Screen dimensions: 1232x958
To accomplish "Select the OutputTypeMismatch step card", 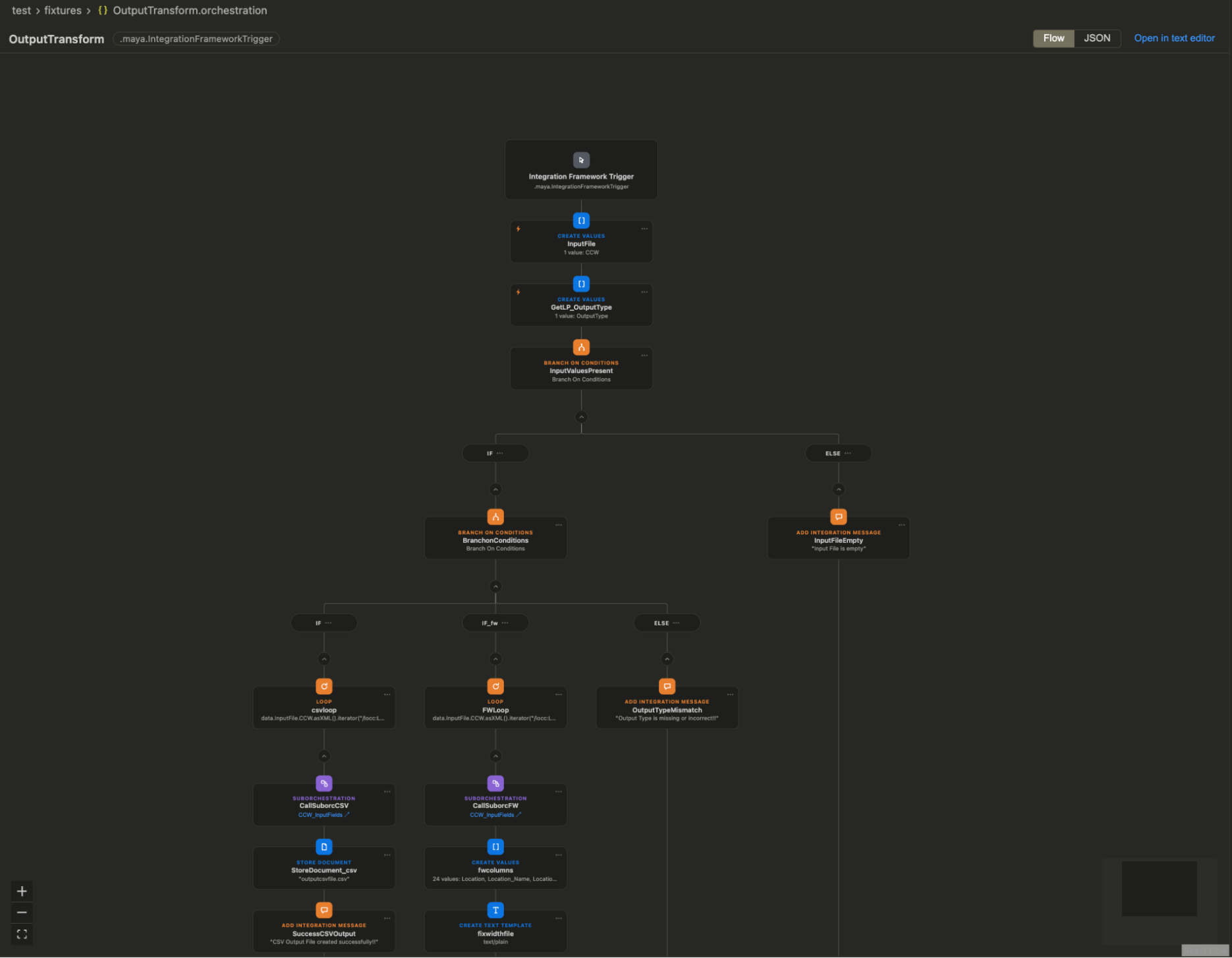I will [x=667, y=708].
